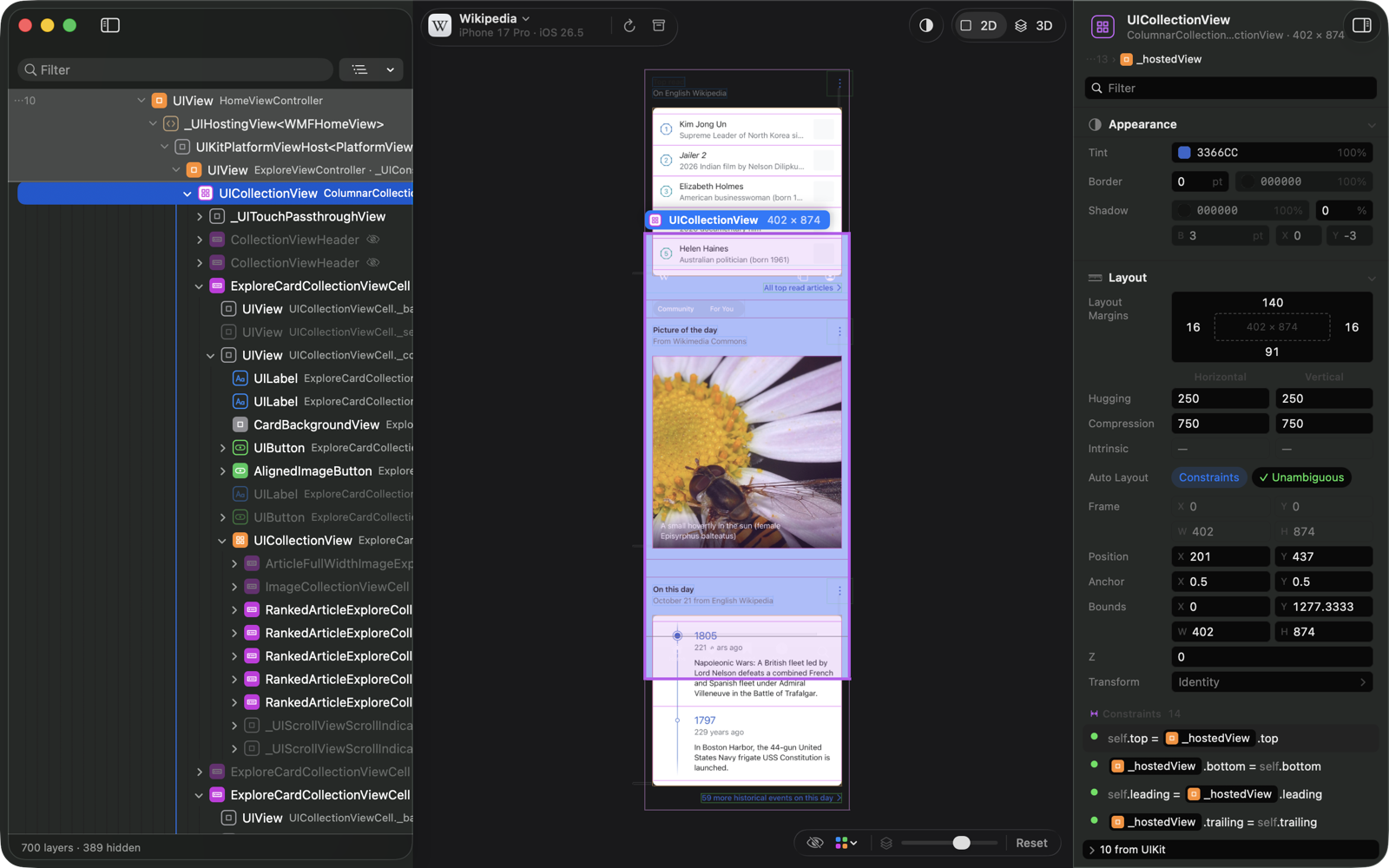Select the visible UIButton layer icon
Image resolution: width=1389 pixels, height=868 pixels.
[240, 448]
